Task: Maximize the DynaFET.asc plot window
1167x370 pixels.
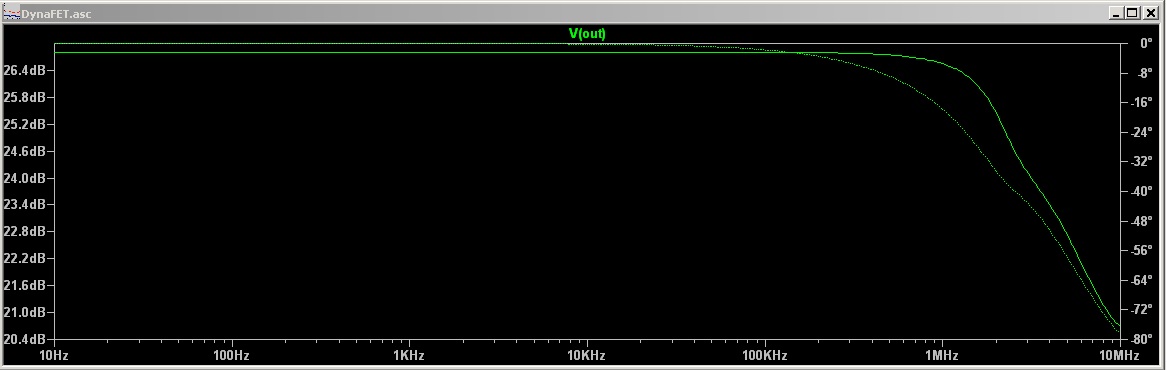Action: (1132, 13)
